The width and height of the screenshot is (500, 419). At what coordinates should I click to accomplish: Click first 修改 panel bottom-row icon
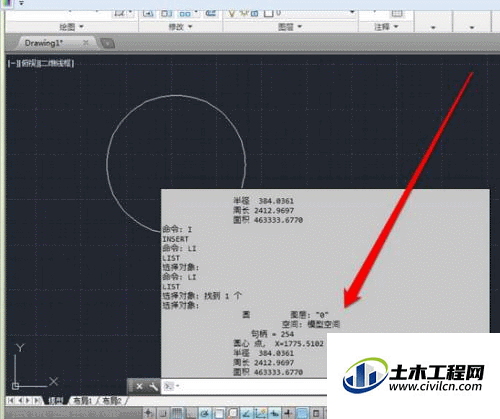coord(148,13)
